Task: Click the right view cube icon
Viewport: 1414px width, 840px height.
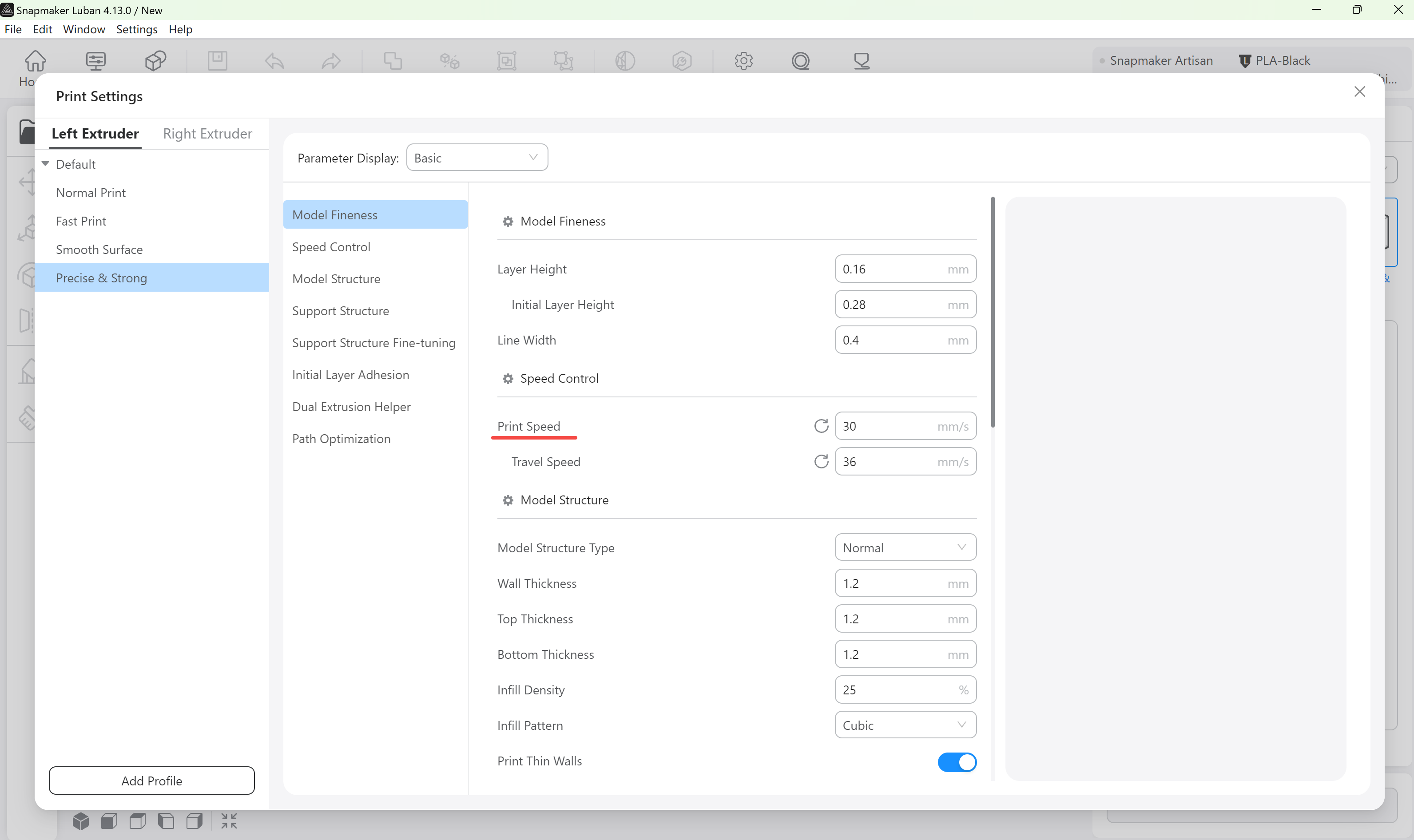Action: [194, 821]
